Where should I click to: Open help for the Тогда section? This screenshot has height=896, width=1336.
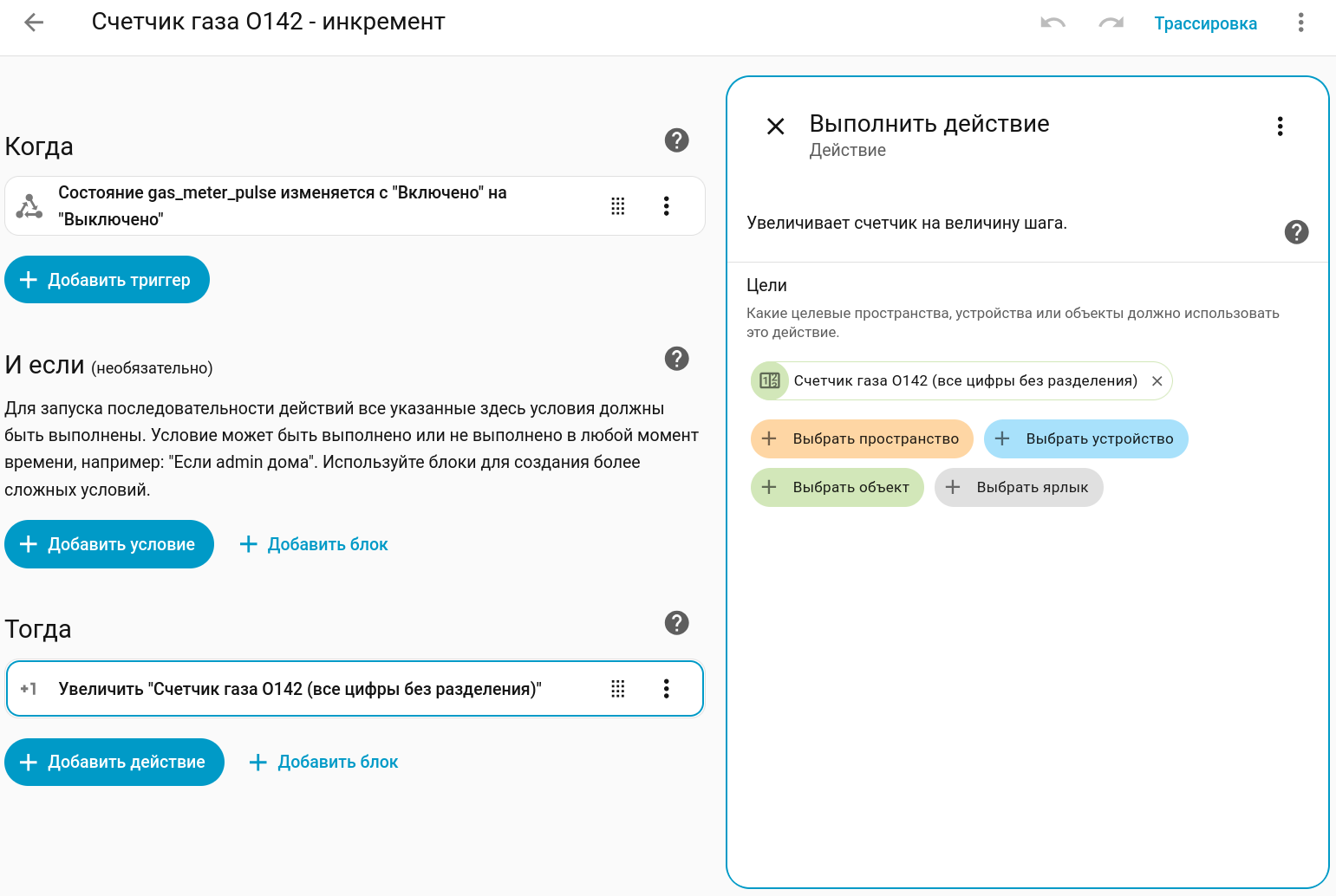tap(676, 623)
